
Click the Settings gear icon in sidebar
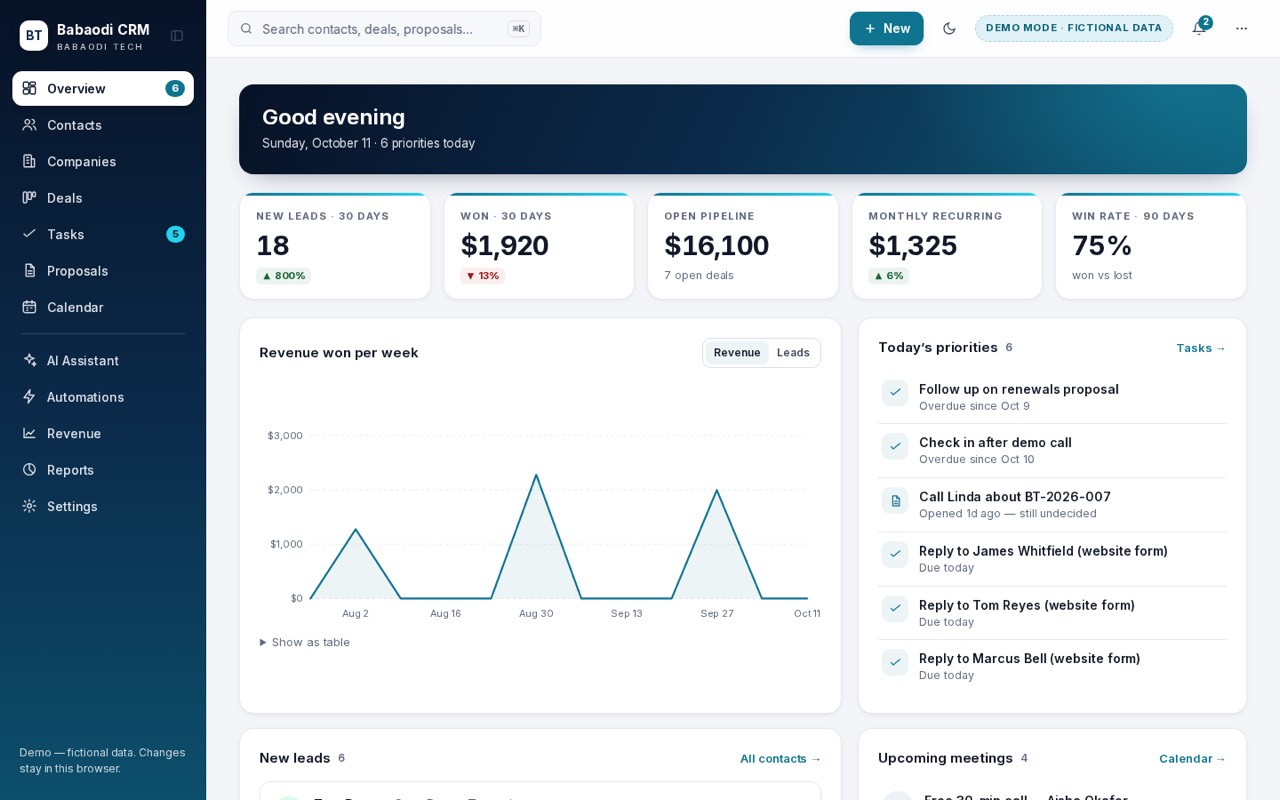pyautogui.click(x=29, y=506)
